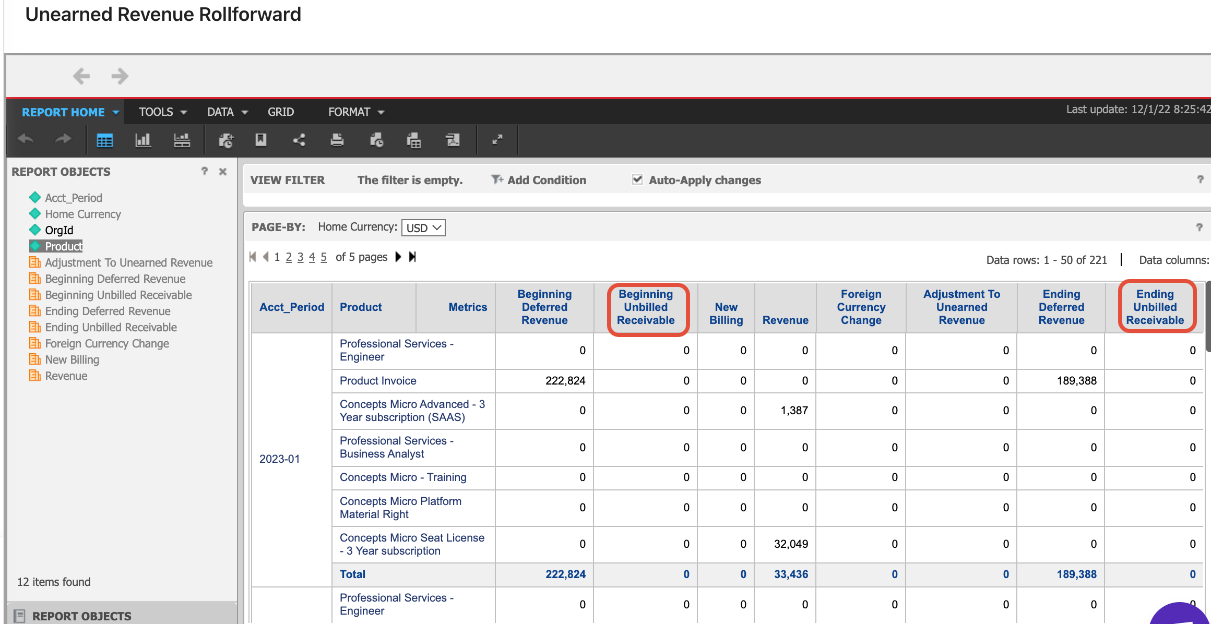Click Beginning Deferred Revenue column header
The width and height of the screenshot is (1211, 624).
(x=544, y=307)
